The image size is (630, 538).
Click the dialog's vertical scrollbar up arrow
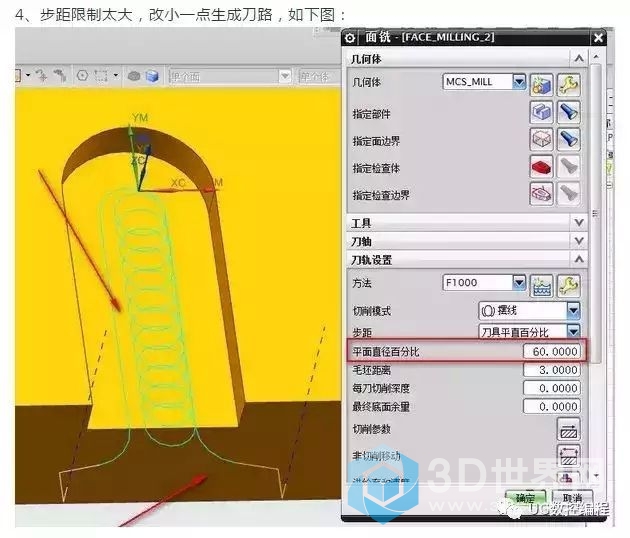click(x=596, y=57)
